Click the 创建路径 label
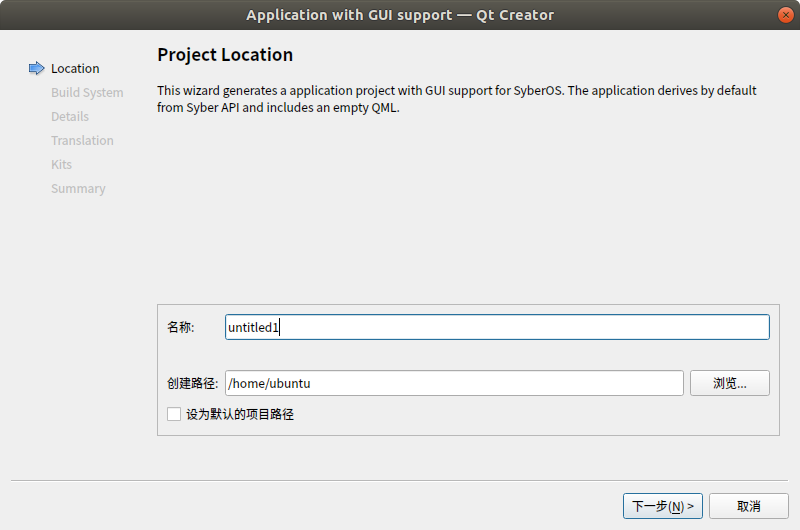This screenshot has width=800, height=530. [x=192, y=383]
